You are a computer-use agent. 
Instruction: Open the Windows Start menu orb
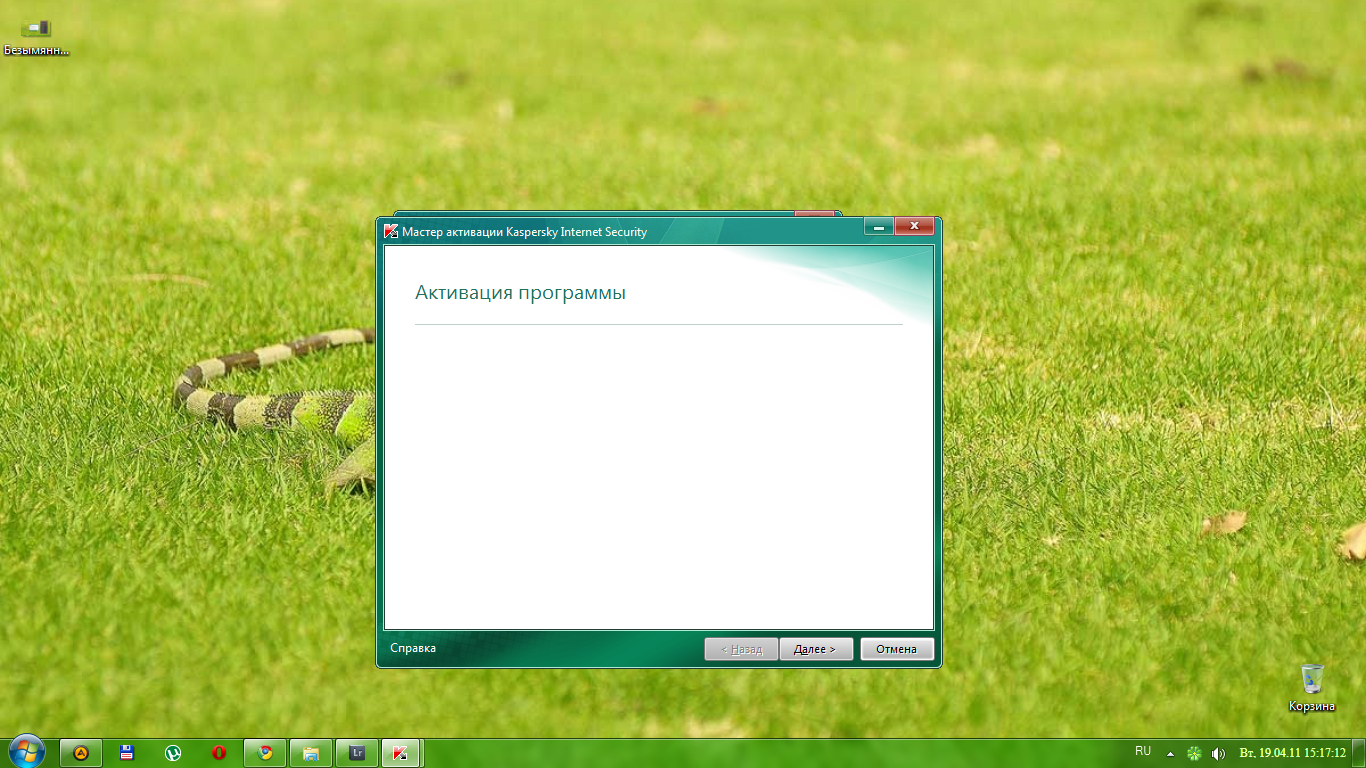(x=26, y=752)
